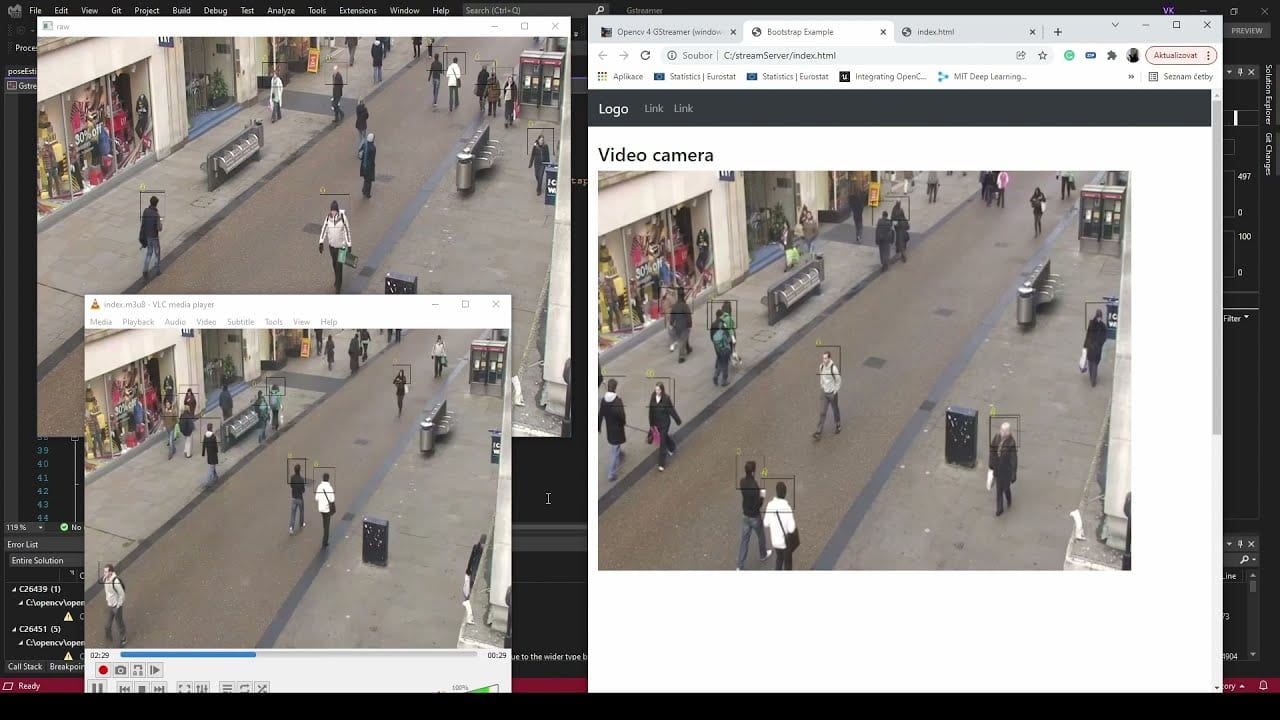This screenshot has height=720, width=1280.
Task: Show hidden bookmarks with the chevron
Action: pyautogui.click(x=1131, y=76)
